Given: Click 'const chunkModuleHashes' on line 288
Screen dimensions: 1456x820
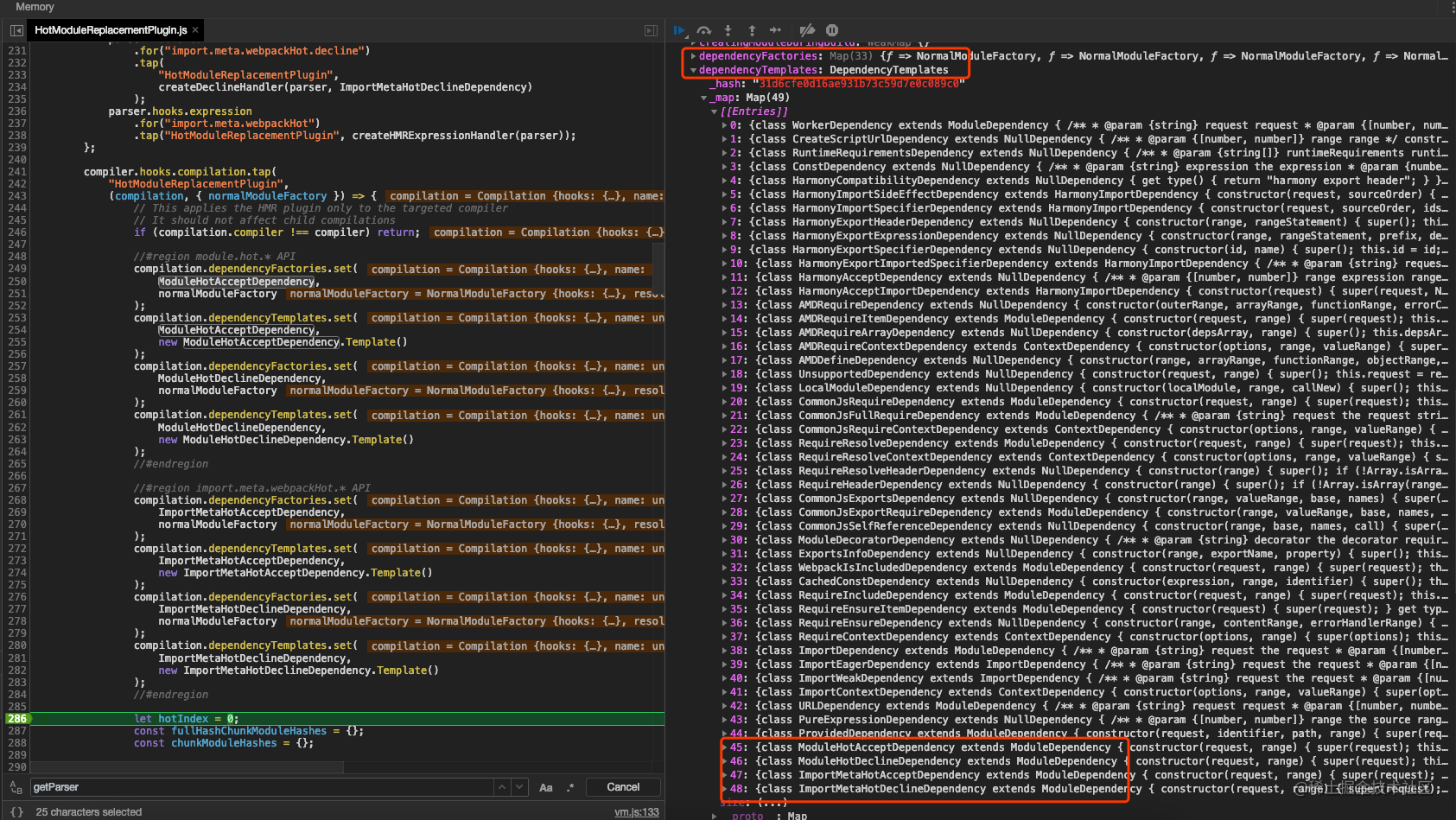Looking at the screenshot, I should [206, 743].
